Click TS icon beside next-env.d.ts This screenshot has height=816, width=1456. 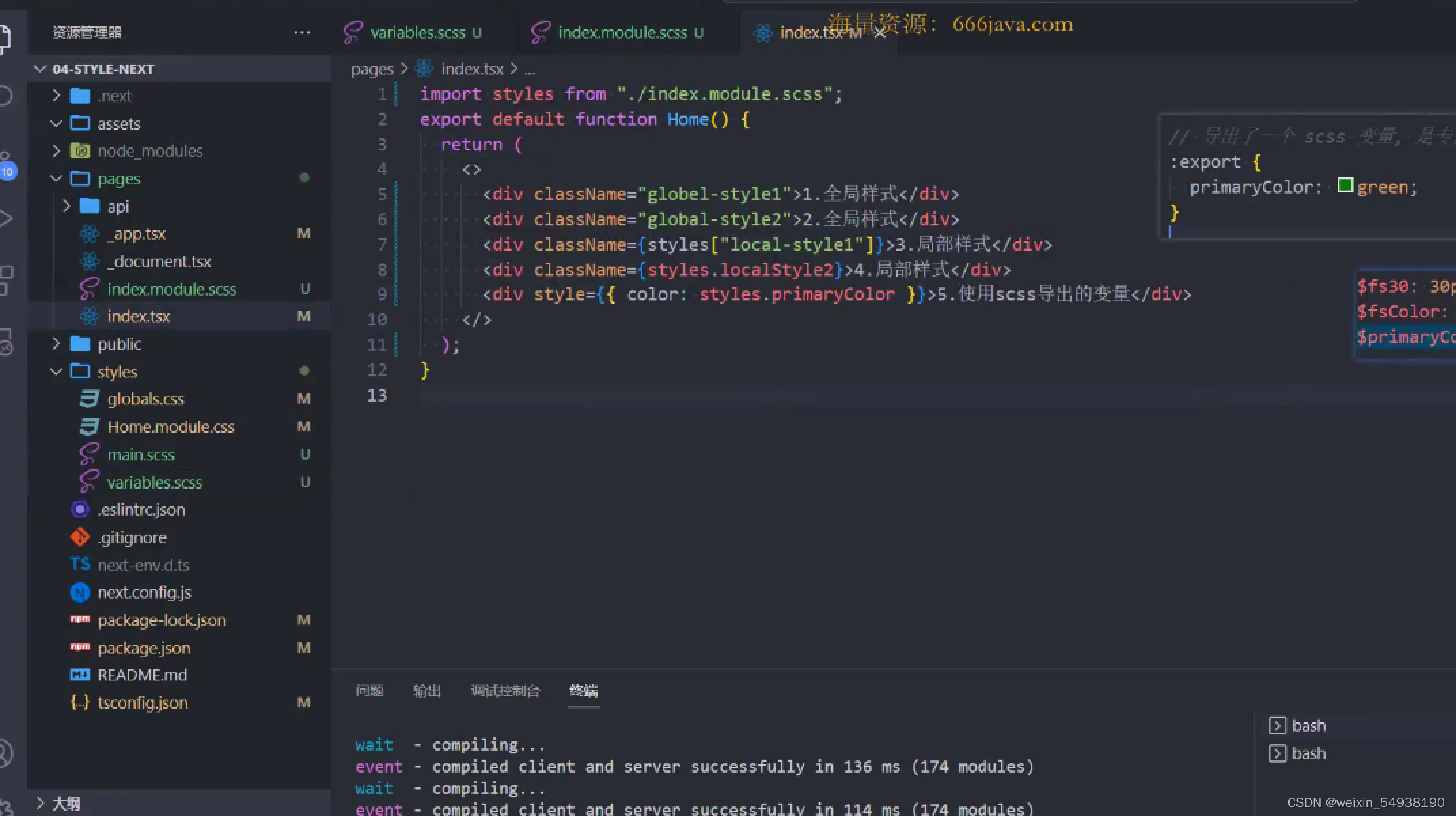click(x=80, y=565)
